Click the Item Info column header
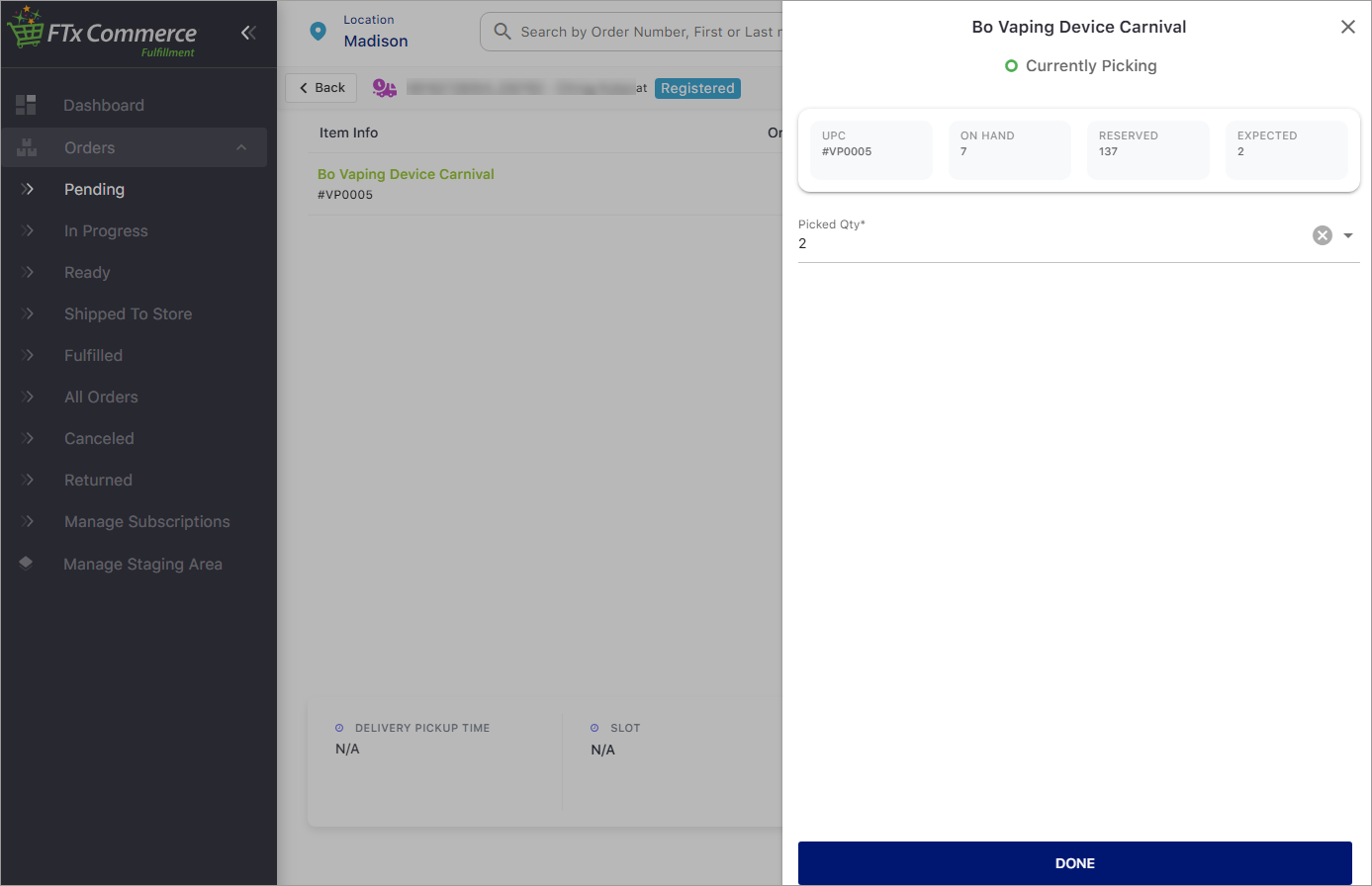Image resolution: width=1372 pixels, height=886 pixels. point(348,133)
